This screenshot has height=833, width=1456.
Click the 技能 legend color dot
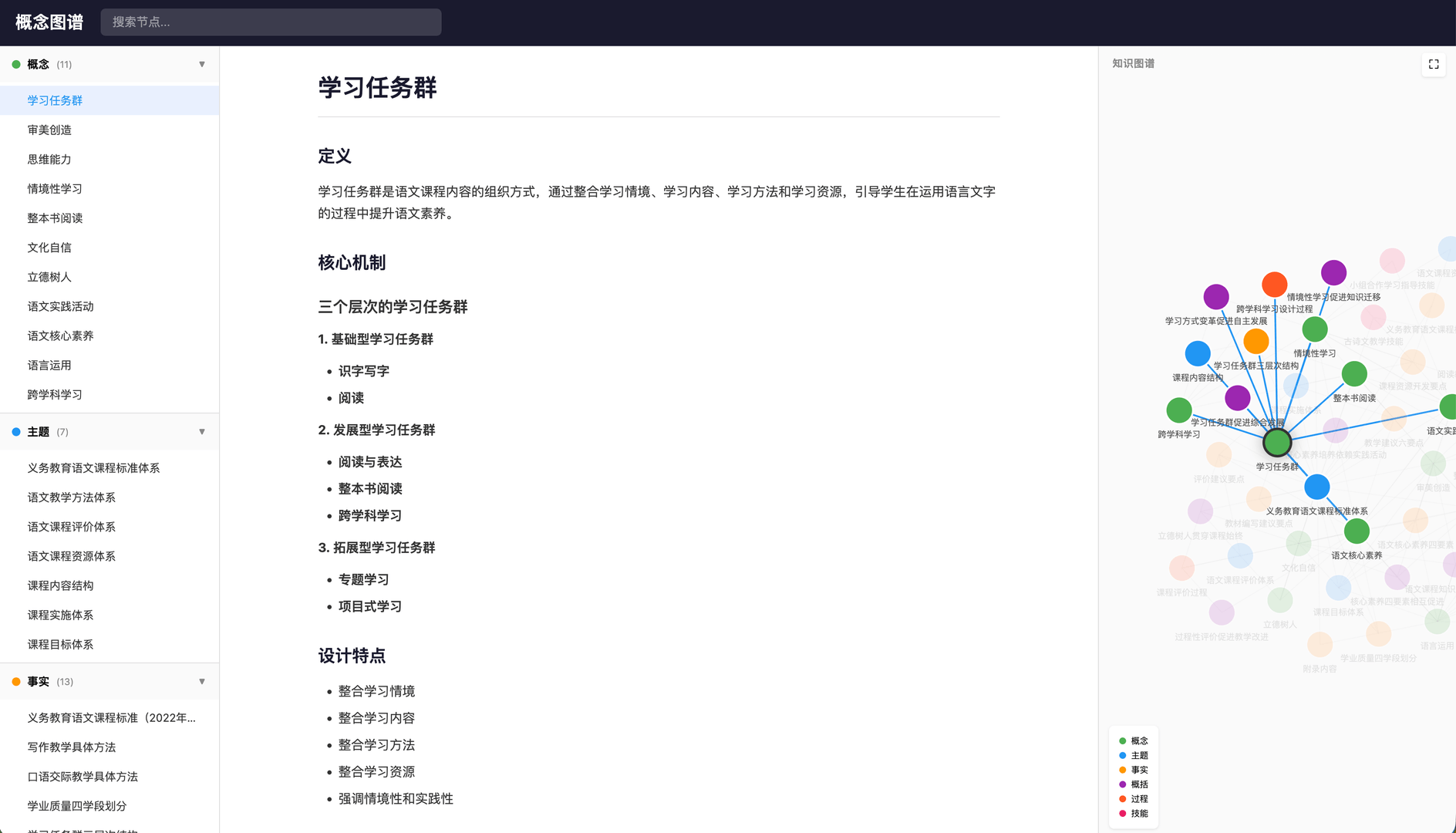1123,814
